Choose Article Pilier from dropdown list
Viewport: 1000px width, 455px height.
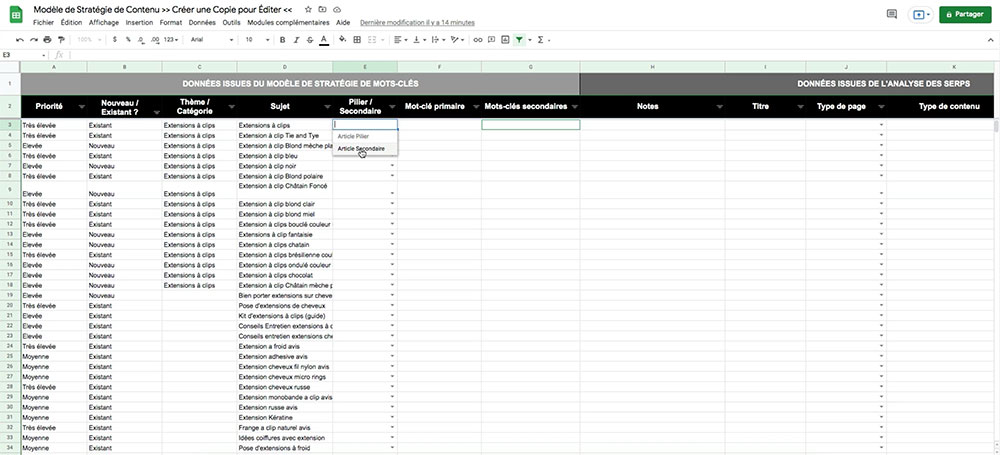365,137
